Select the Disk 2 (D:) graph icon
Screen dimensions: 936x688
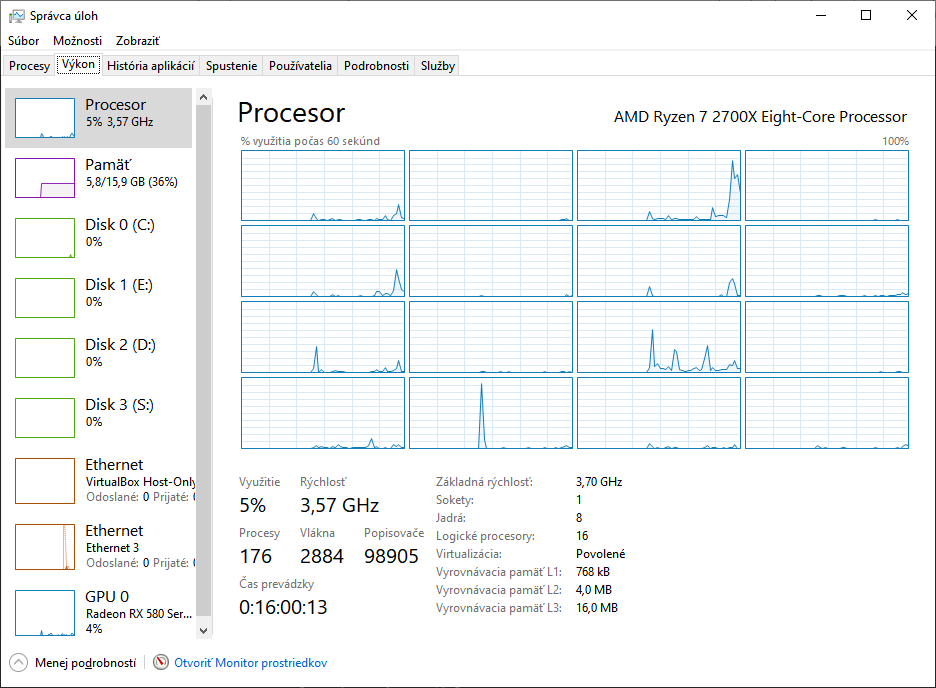(x=45, y=358)
